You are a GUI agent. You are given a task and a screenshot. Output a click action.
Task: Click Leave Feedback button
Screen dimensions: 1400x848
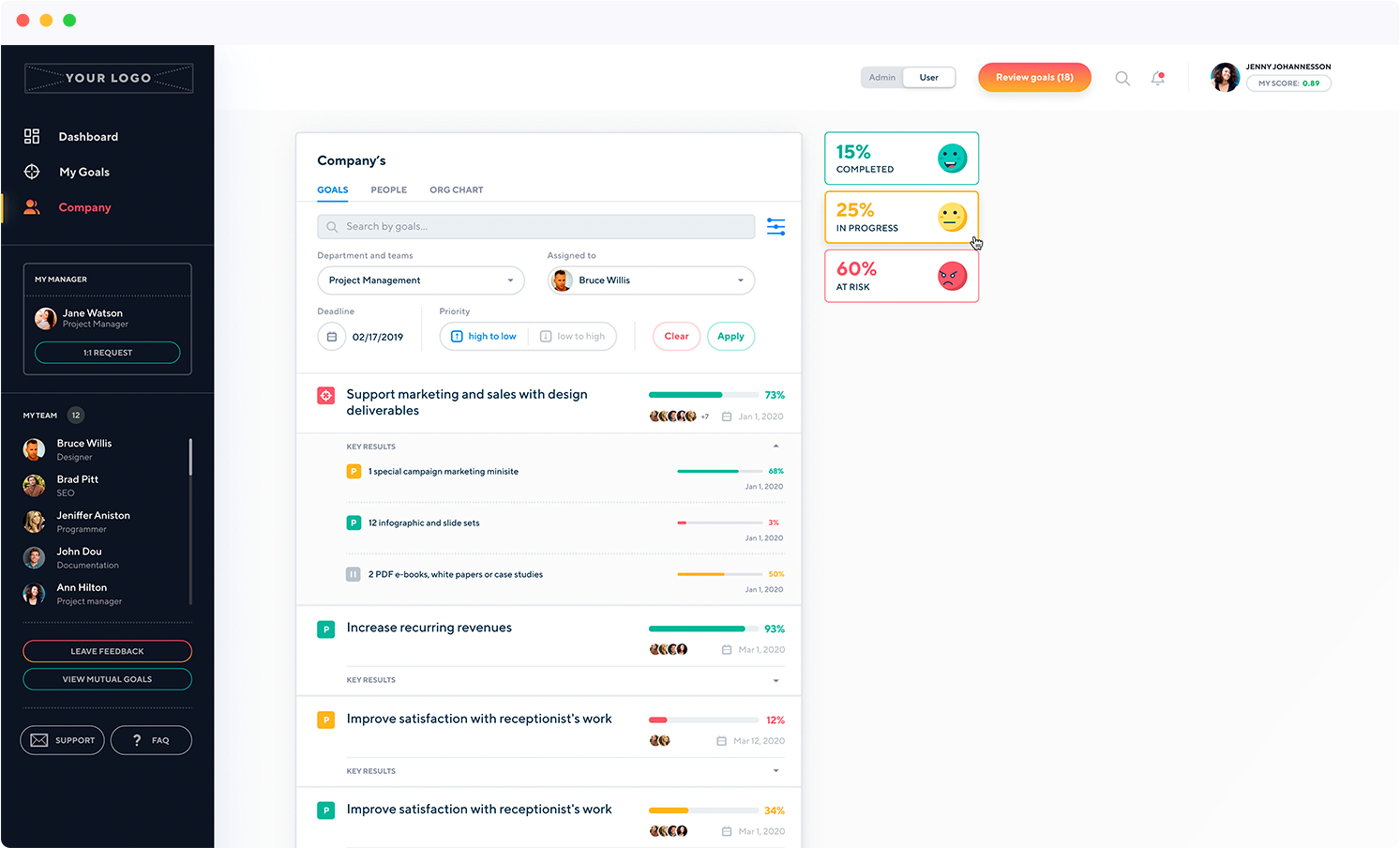[108, 651]
